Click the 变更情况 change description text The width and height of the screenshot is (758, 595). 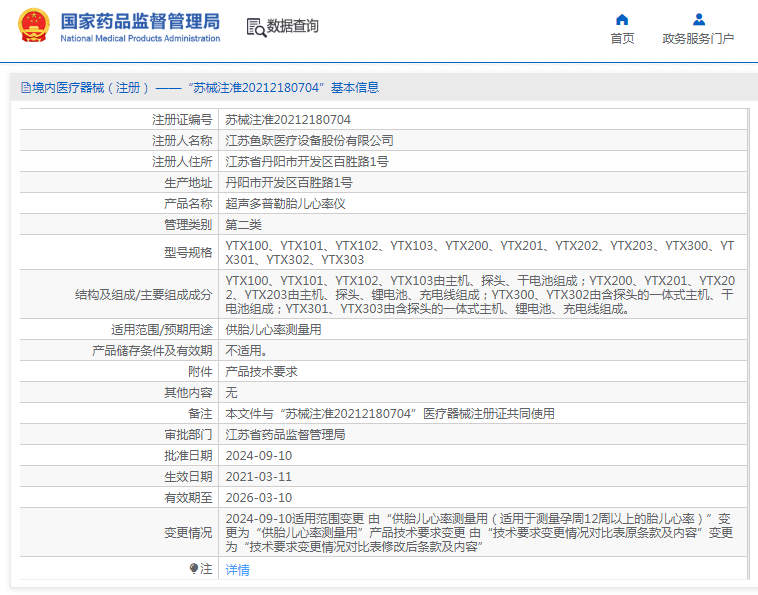pyautogui.click(x=479, y=533)
